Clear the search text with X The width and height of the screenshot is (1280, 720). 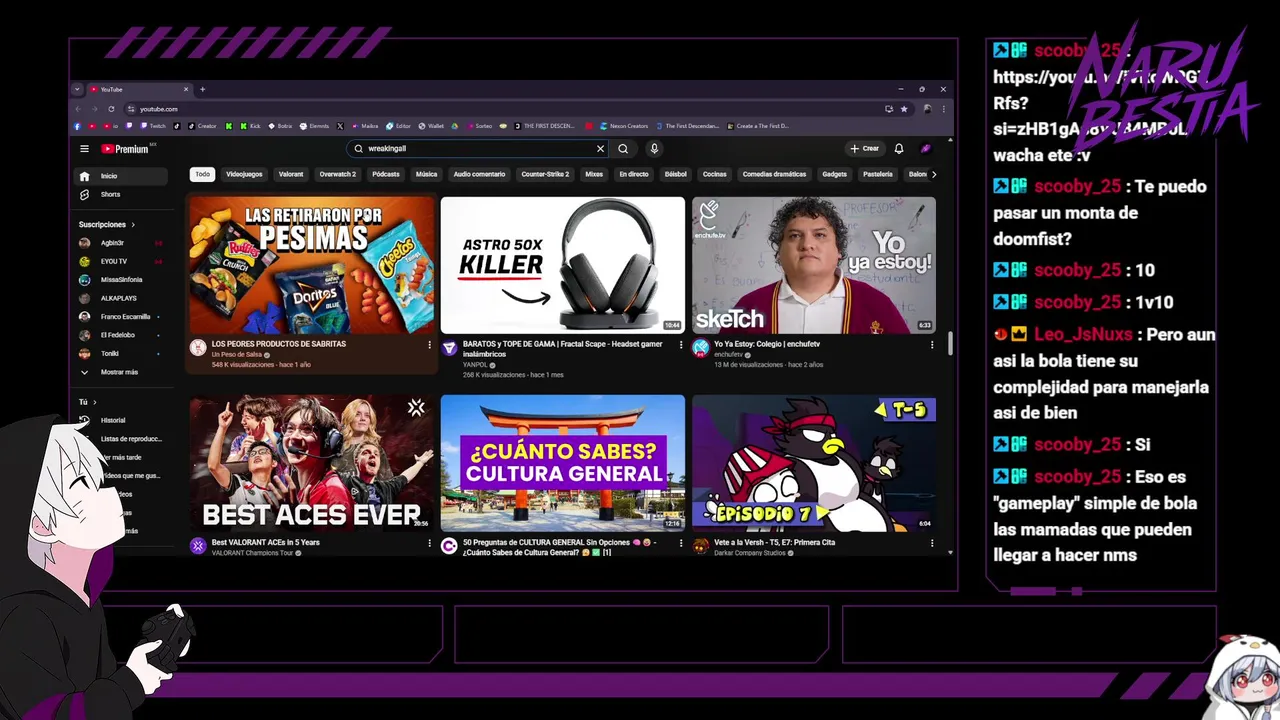pyautogui.click(x=600, y=148)
